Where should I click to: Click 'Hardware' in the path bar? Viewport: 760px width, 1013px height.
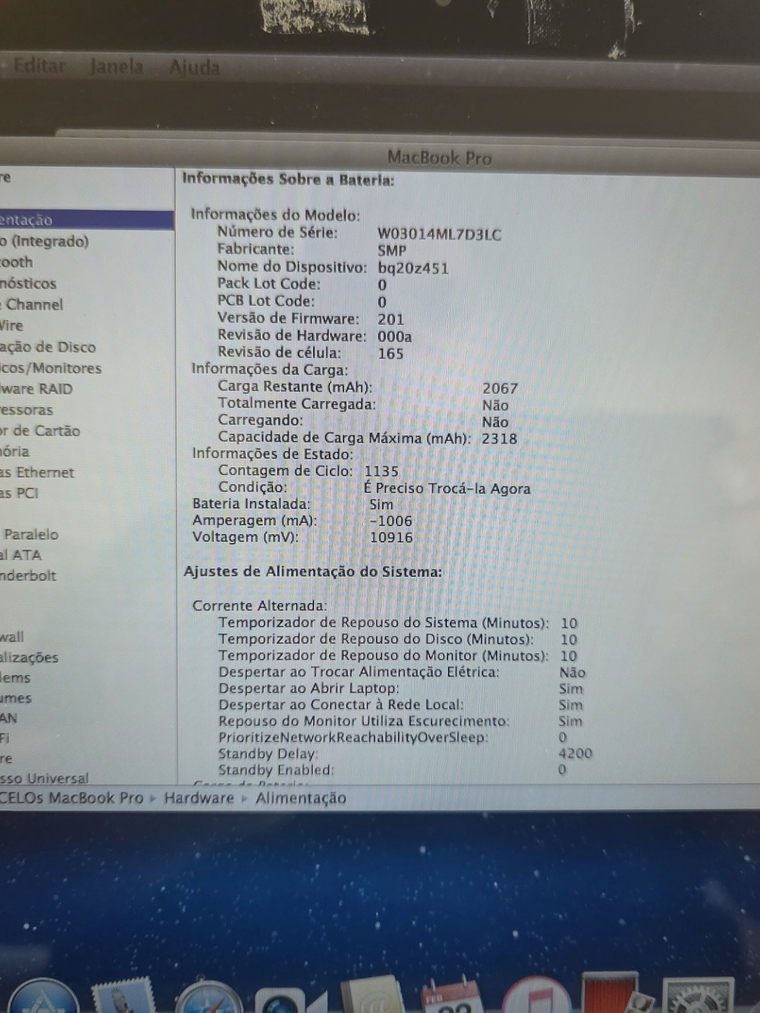[198, 798]
